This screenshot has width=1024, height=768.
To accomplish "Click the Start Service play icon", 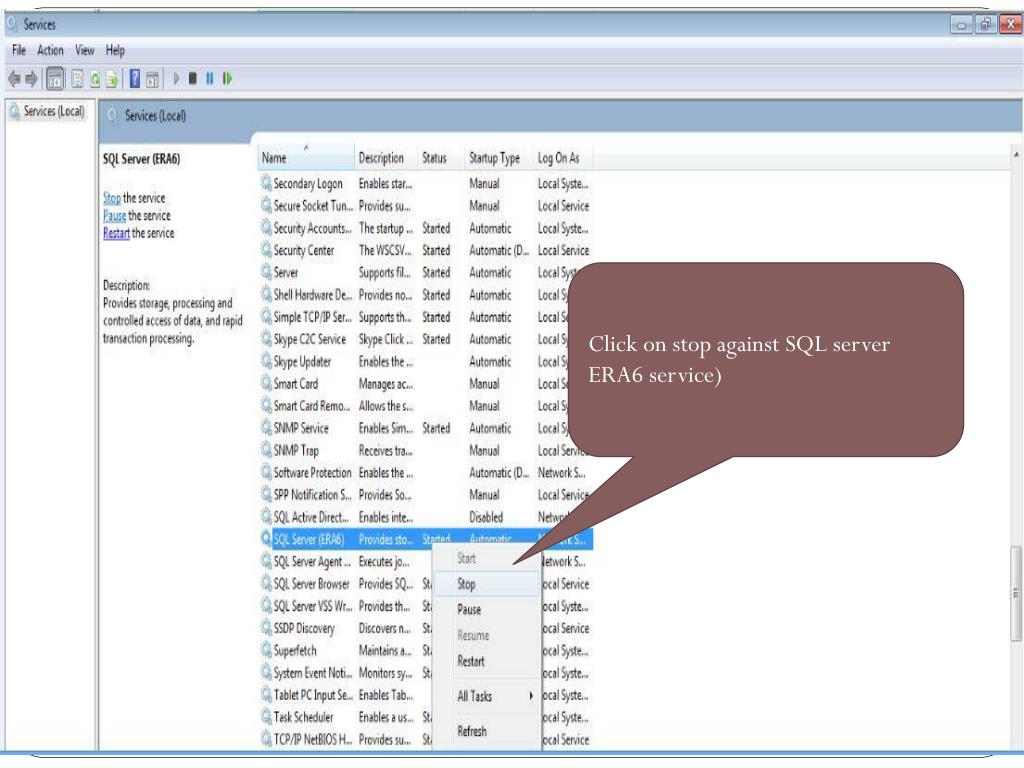I will click(176, 78).
